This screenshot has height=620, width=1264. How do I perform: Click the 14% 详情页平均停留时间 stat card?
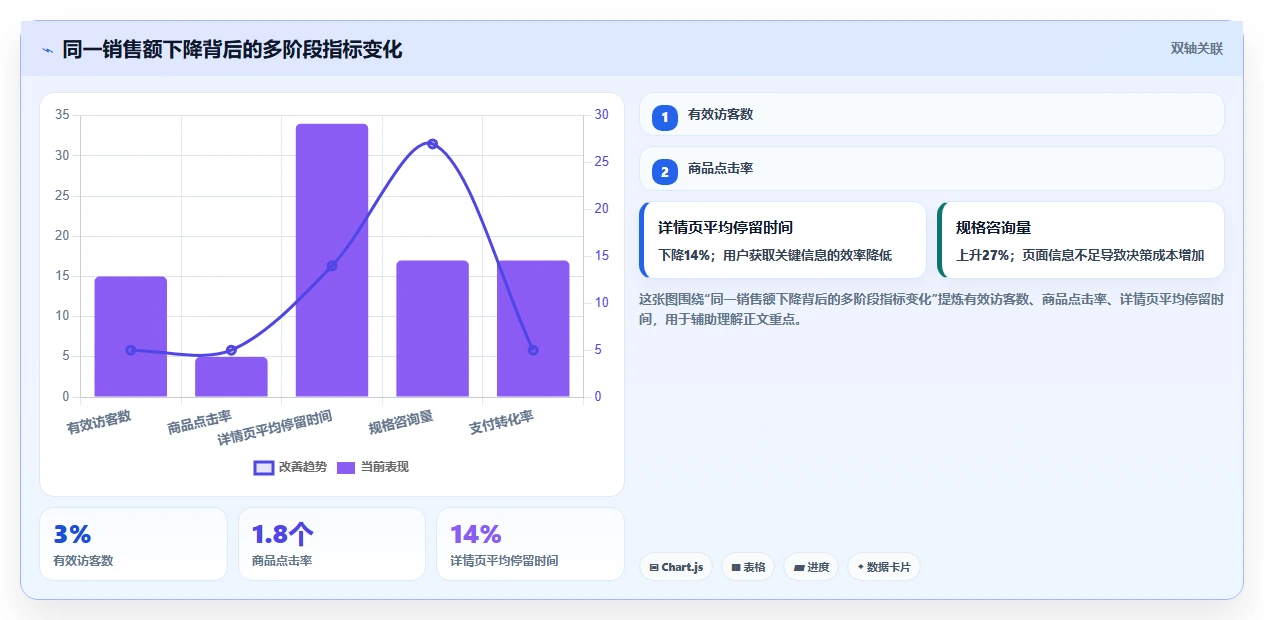(x=530, y=544)
